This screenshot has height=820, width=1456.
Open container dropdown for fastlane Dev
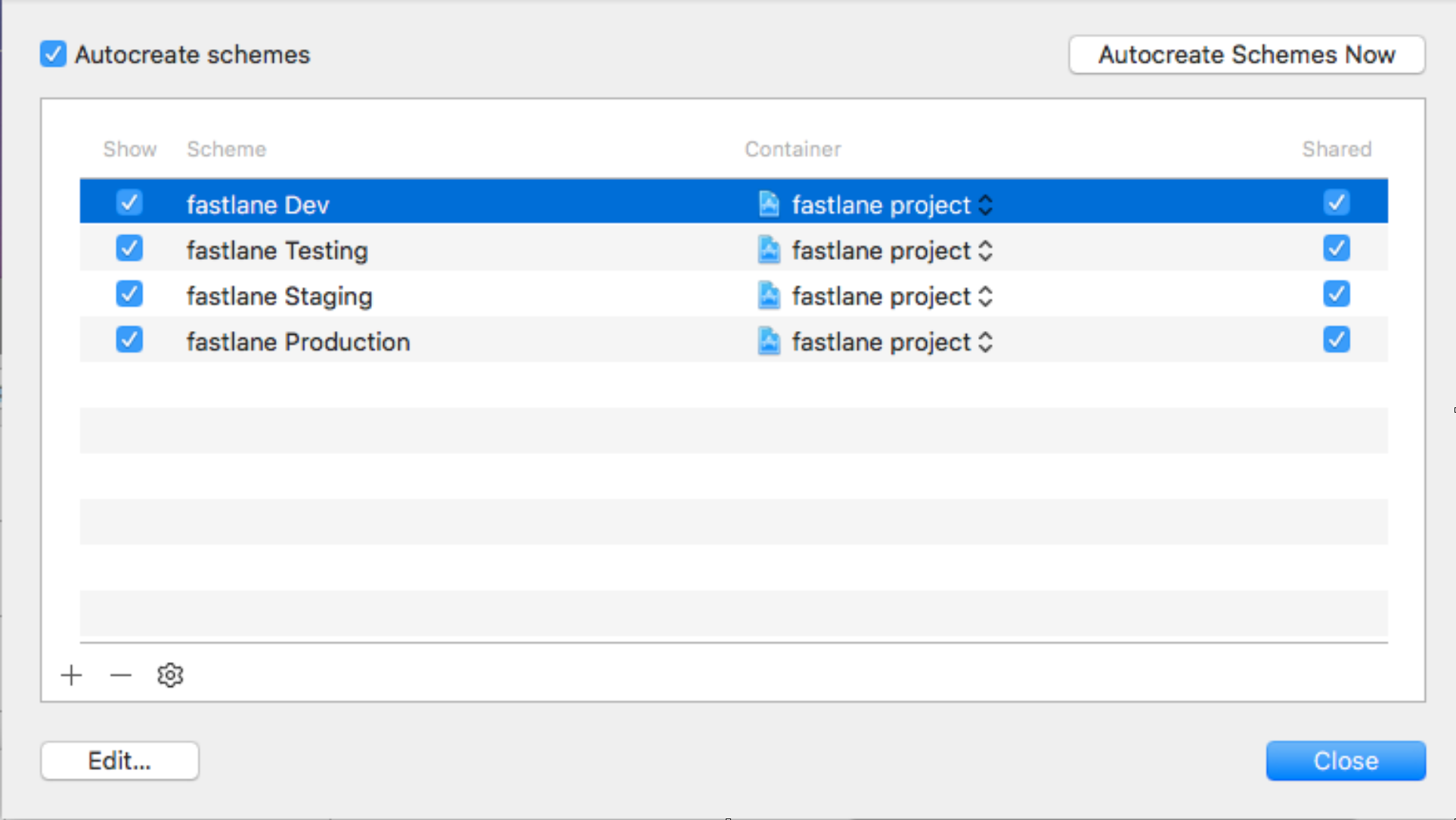pos(985,205)
